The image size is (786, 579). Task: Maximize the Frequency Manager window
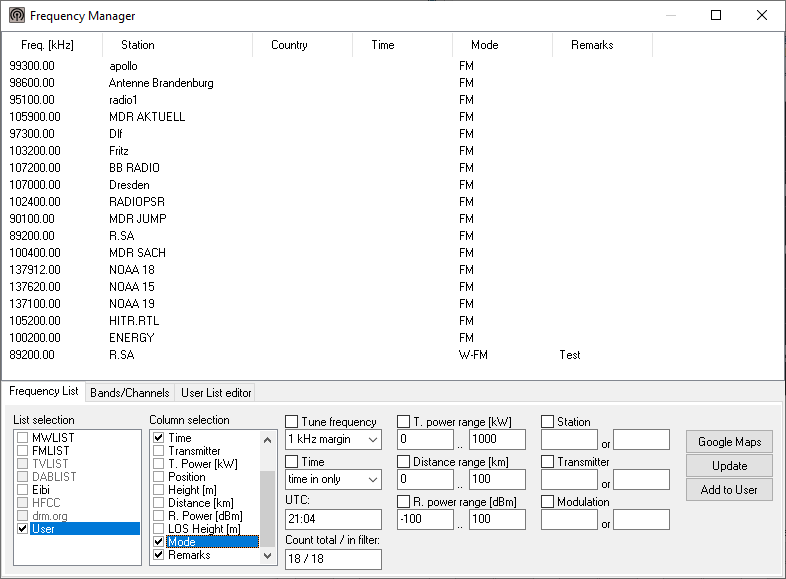pyautogui.click(x=716, y=16)
